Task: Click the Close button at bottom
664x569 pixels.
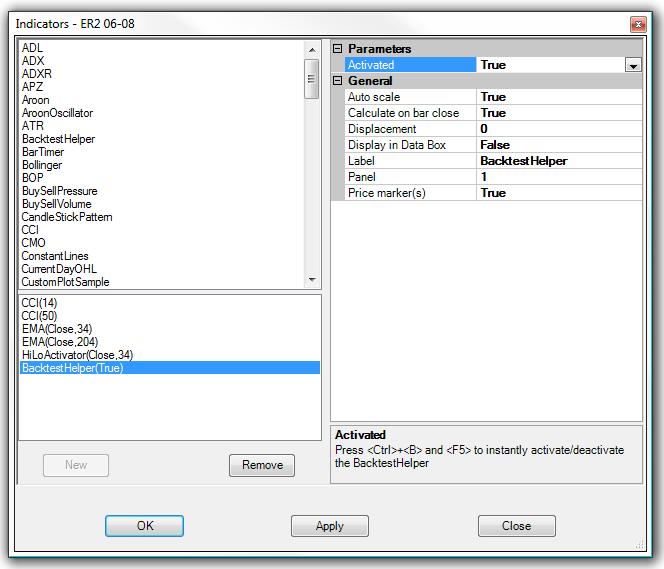Action: (x=517, y=526)
